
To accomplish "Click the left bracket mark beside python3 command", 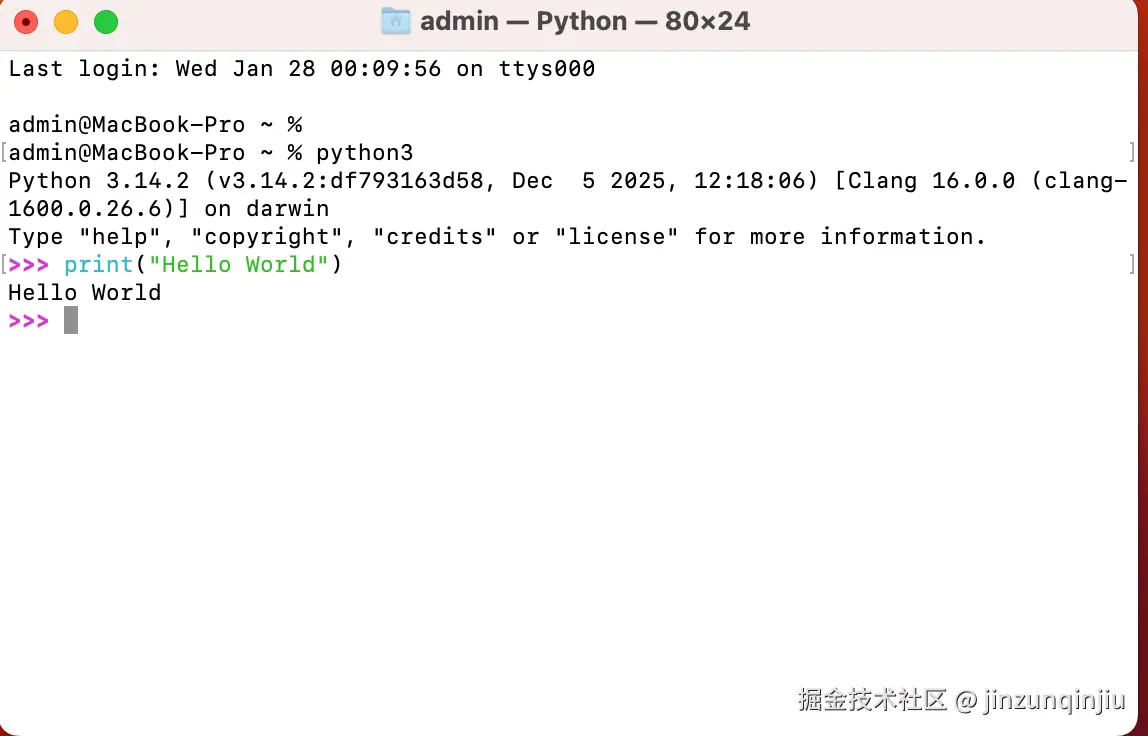I will pos(4,152).
